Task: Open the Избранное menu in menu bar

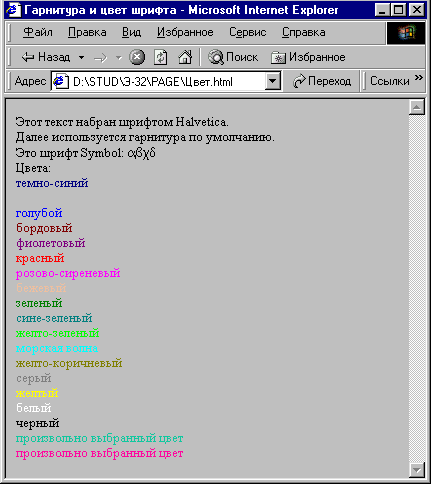Action: [x=185, y=32]
